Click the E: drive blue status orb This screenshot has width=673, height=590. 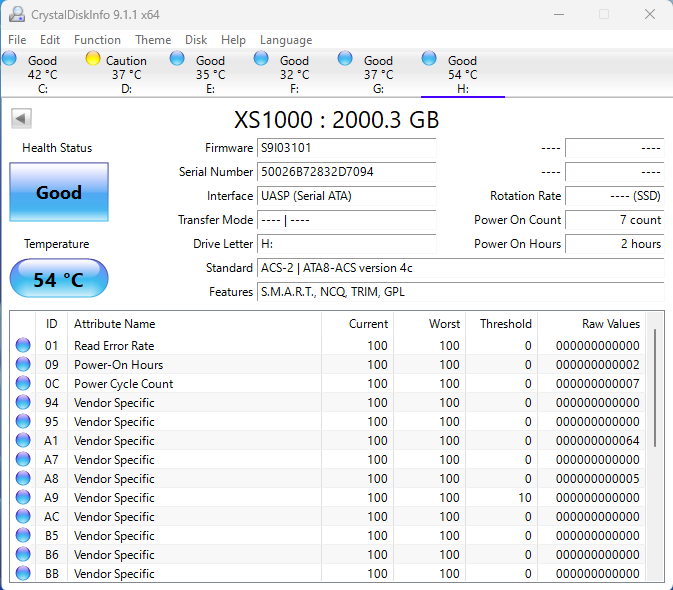coord(178,59)
